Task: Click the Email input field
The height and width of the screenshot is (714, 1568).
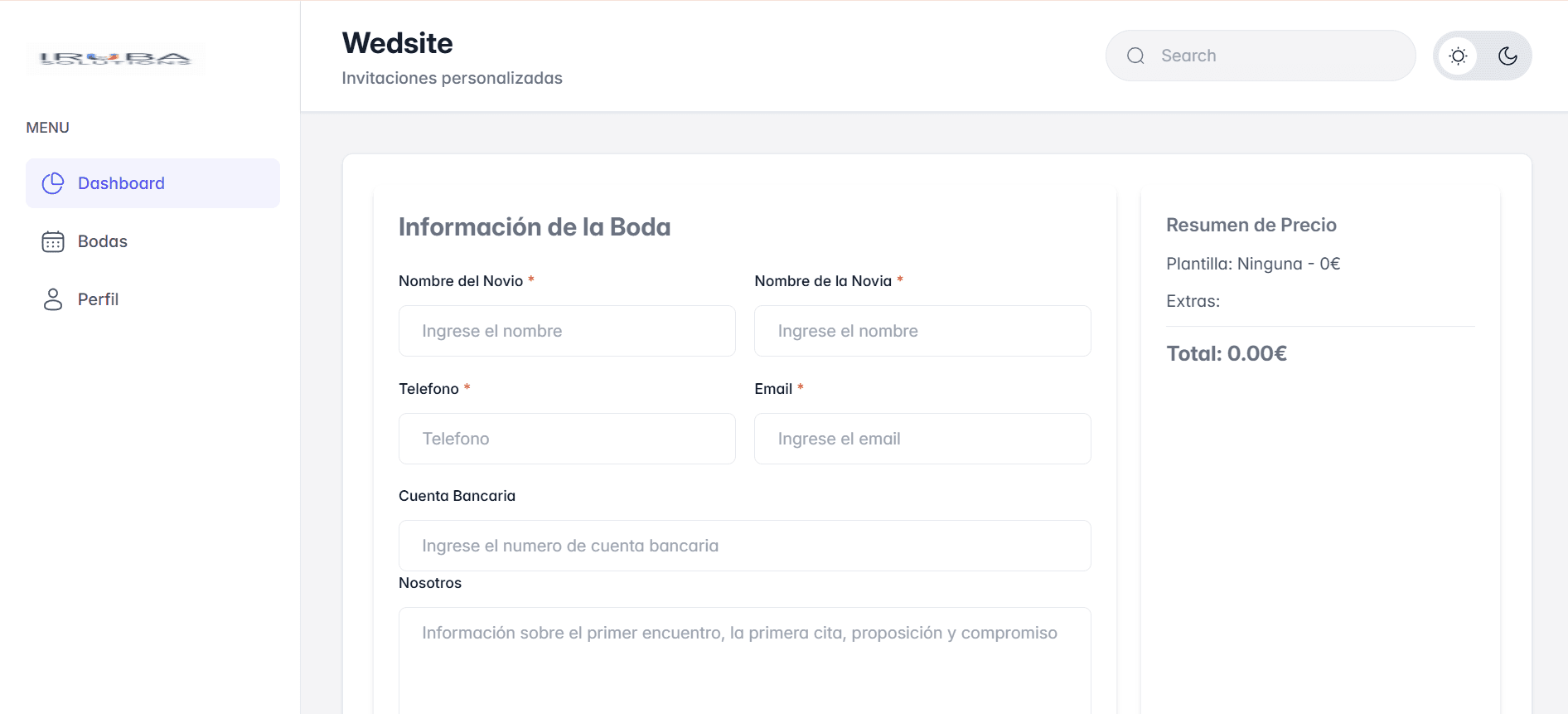Action: click(922, 439)
